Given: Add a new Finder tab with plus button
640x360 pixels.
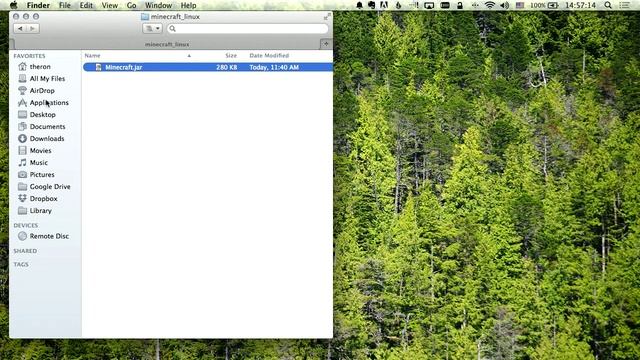Looking at the screenshot, I should 326,44.
